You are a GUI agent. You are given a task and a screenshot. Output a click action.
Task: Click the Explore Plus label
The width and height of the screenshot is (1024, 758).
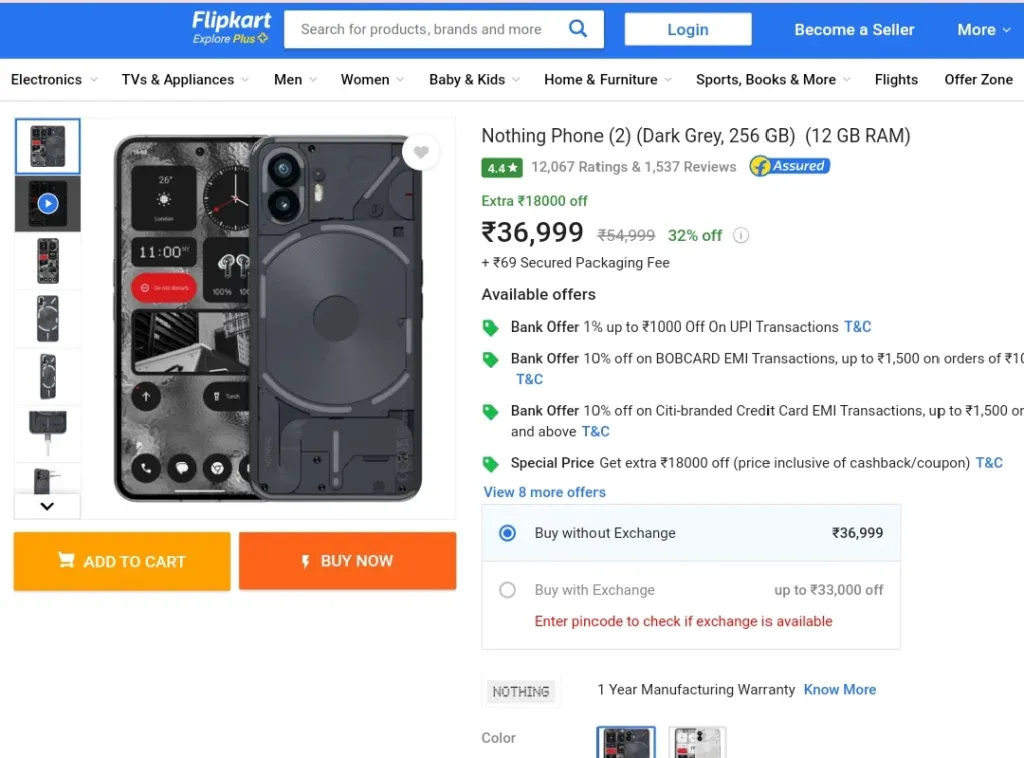[230, 39]
